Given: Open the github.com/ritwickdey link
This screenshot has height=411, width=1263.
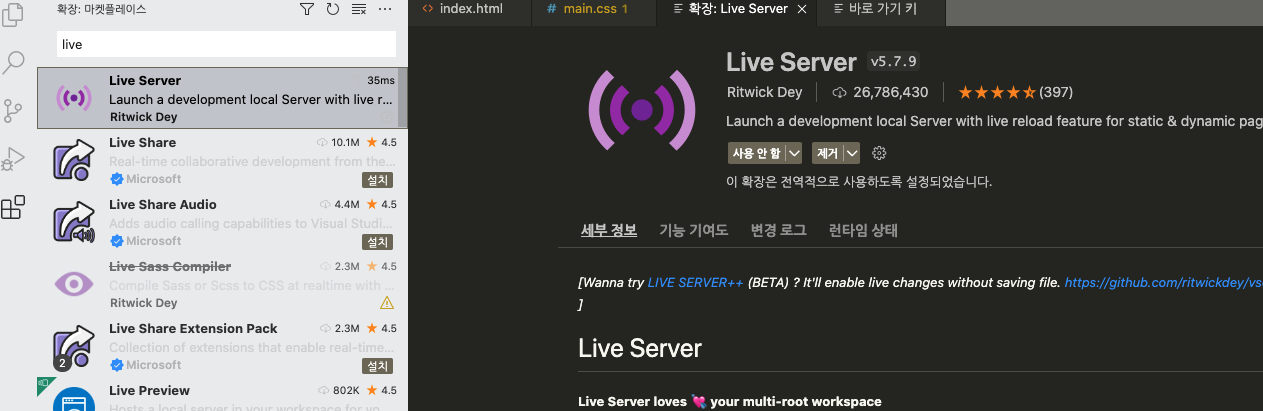Looking at the screenshot, I should point(1163,283).
